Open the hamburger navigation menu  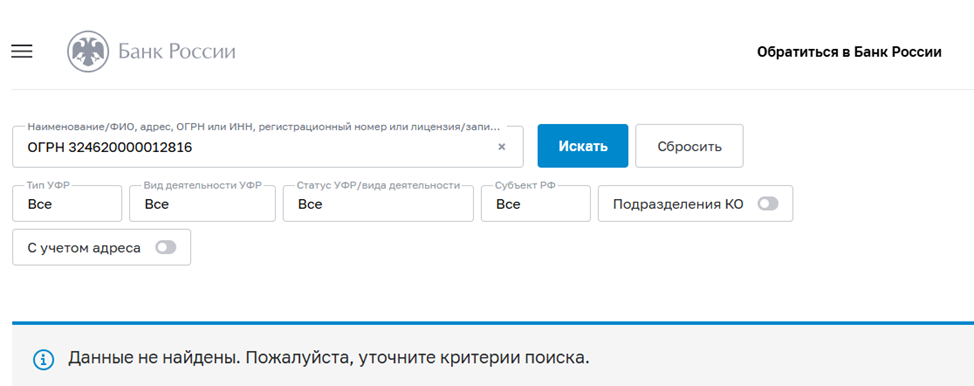[x=22, y=52]
